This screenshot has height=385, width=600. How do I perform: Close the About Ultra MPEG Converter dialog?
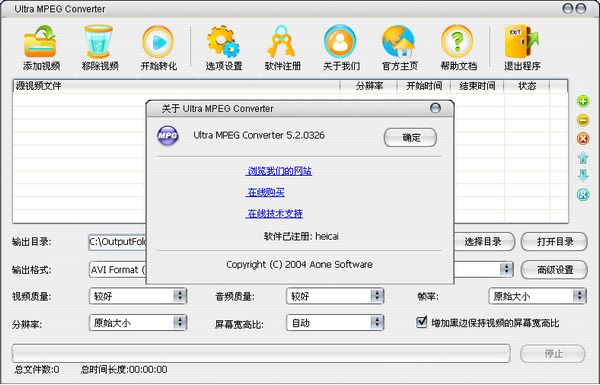click(x=435, y=108)
